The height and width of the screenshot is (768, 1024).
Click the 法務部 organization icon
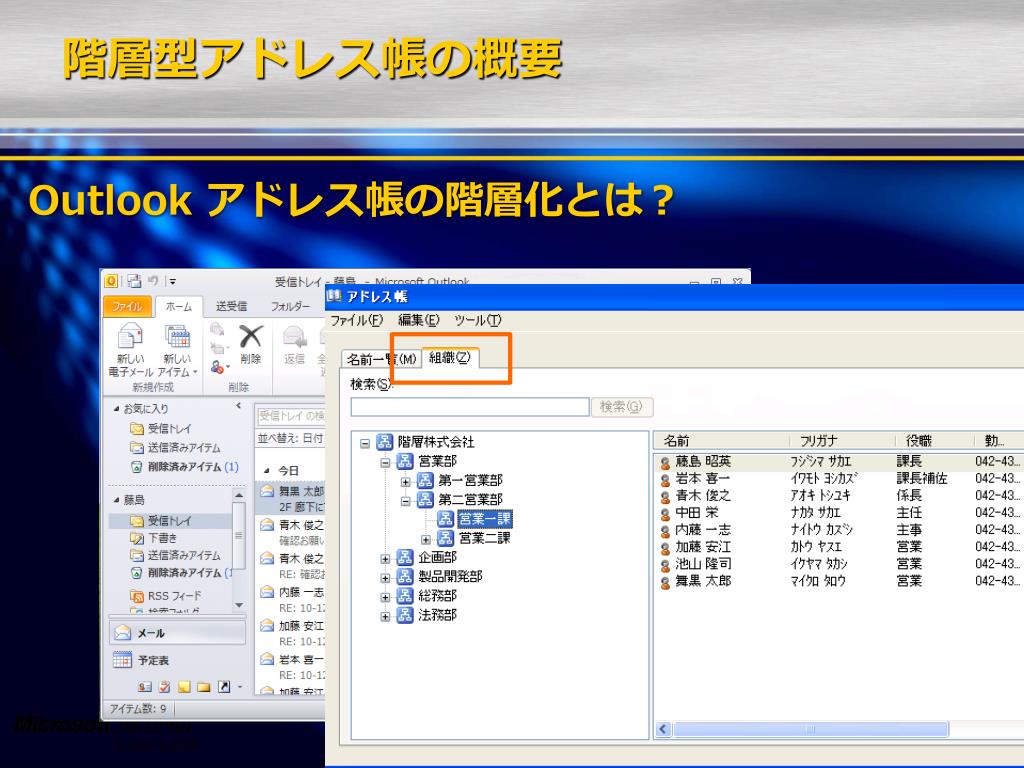[x=405, y=615]
